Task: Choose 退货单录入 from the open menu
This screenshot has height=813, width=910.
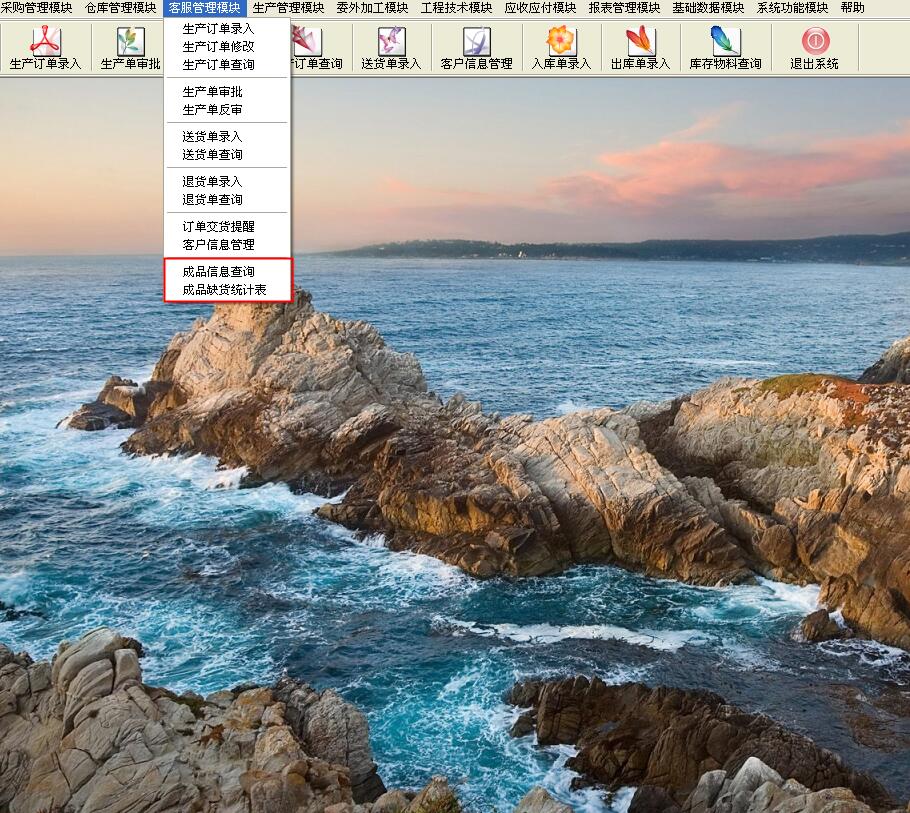Action: (212, 182)
